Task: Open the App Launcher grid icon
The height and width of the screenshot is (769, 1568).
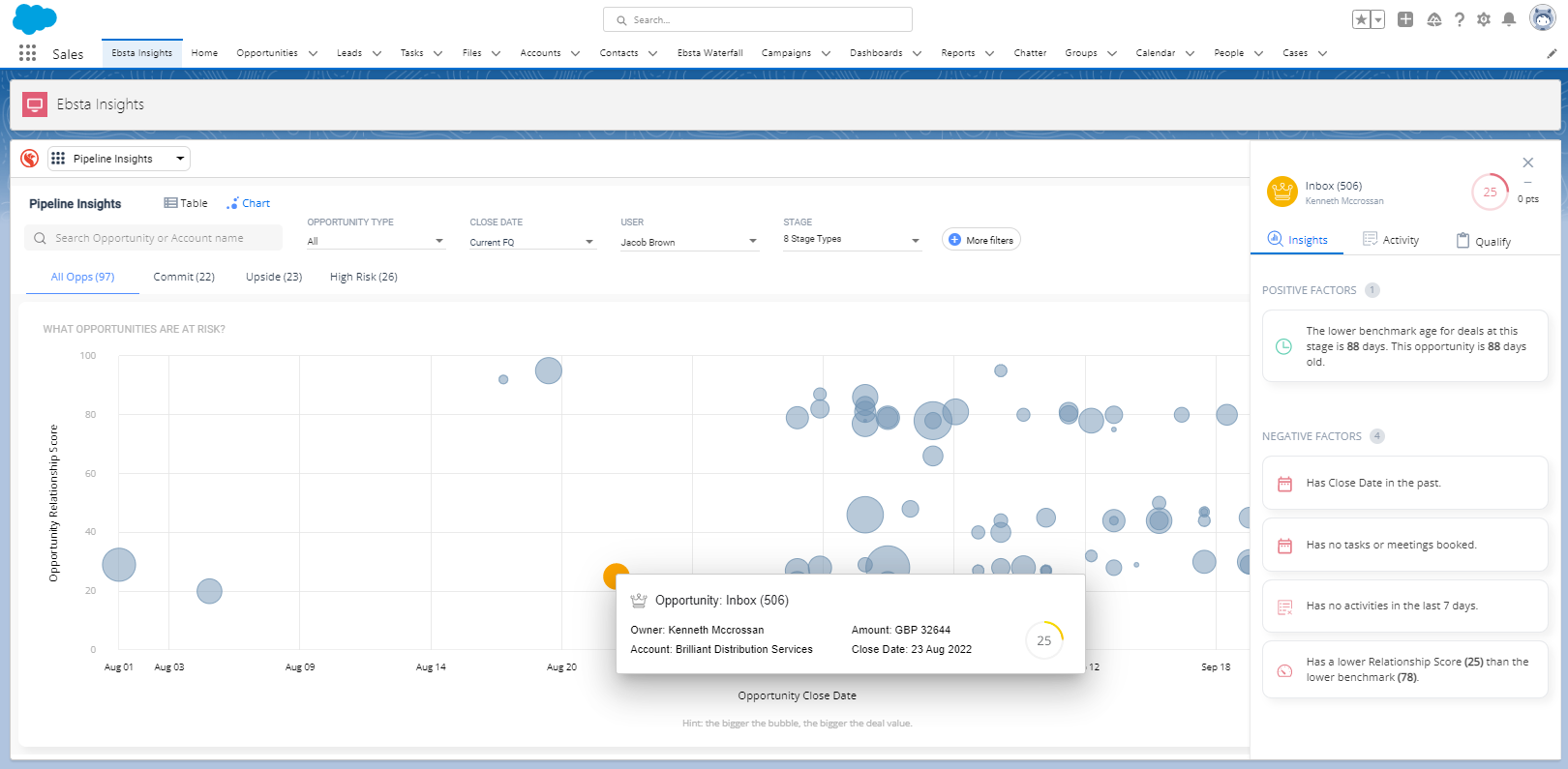Action: (x=27, y=53)
